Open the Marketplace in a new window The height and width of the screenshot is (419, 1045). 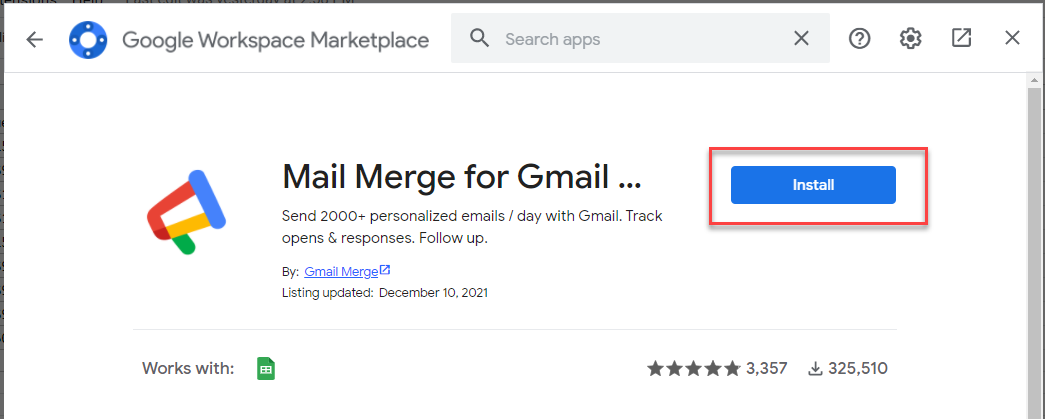[x=961, y=39]
